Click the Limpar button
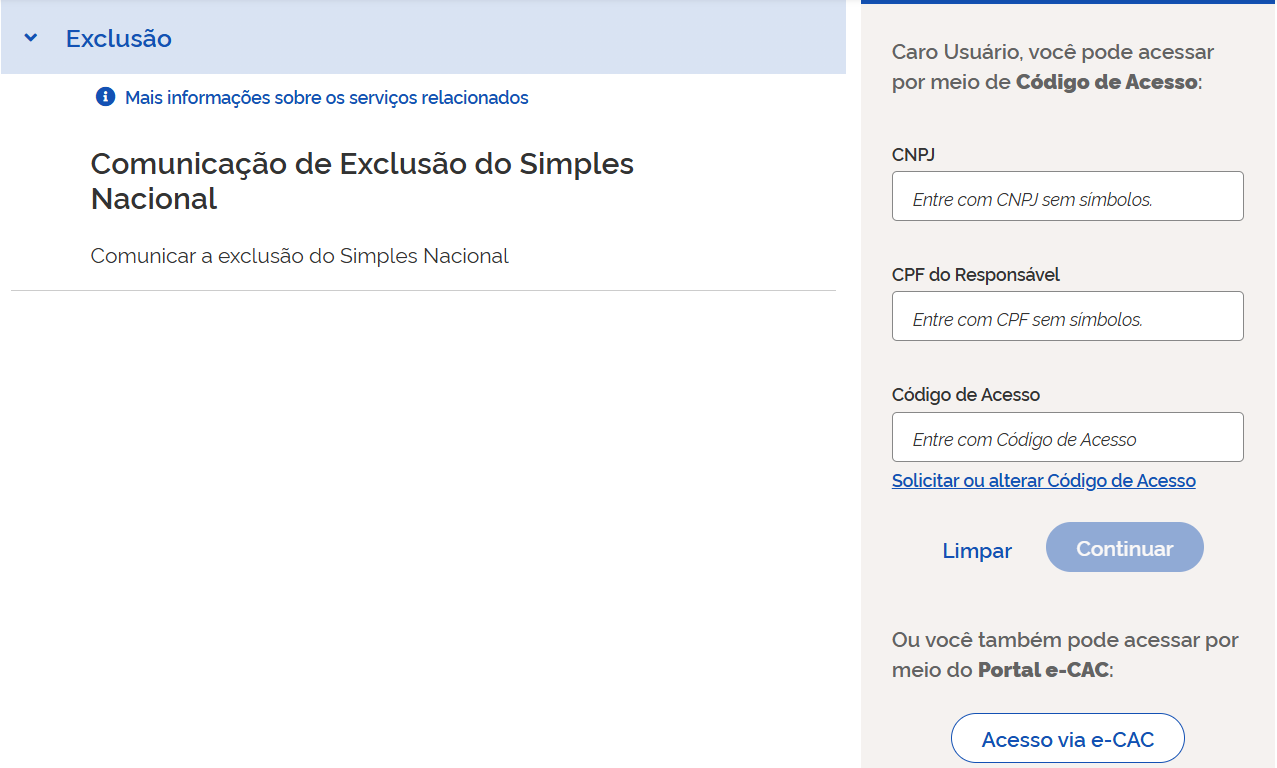The width and height of the screenshot is (1277, 768). 977,551
